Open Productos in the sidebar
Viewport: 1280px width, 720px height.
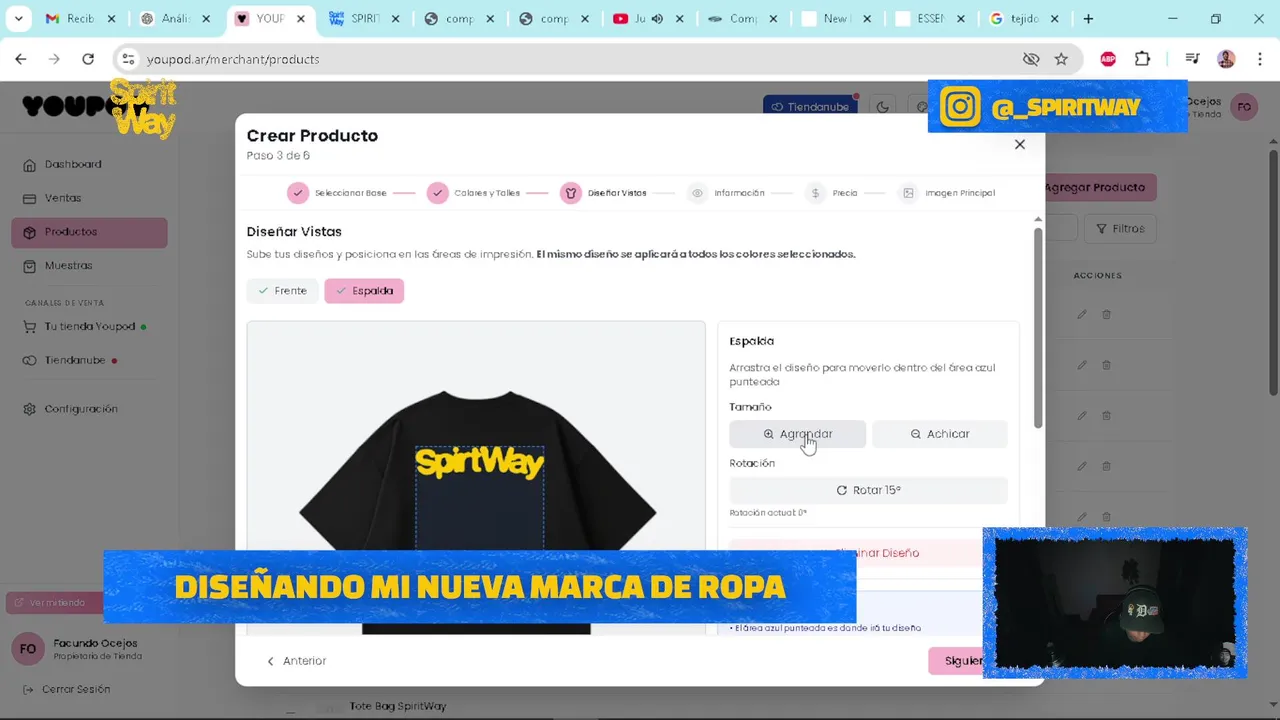89,232
